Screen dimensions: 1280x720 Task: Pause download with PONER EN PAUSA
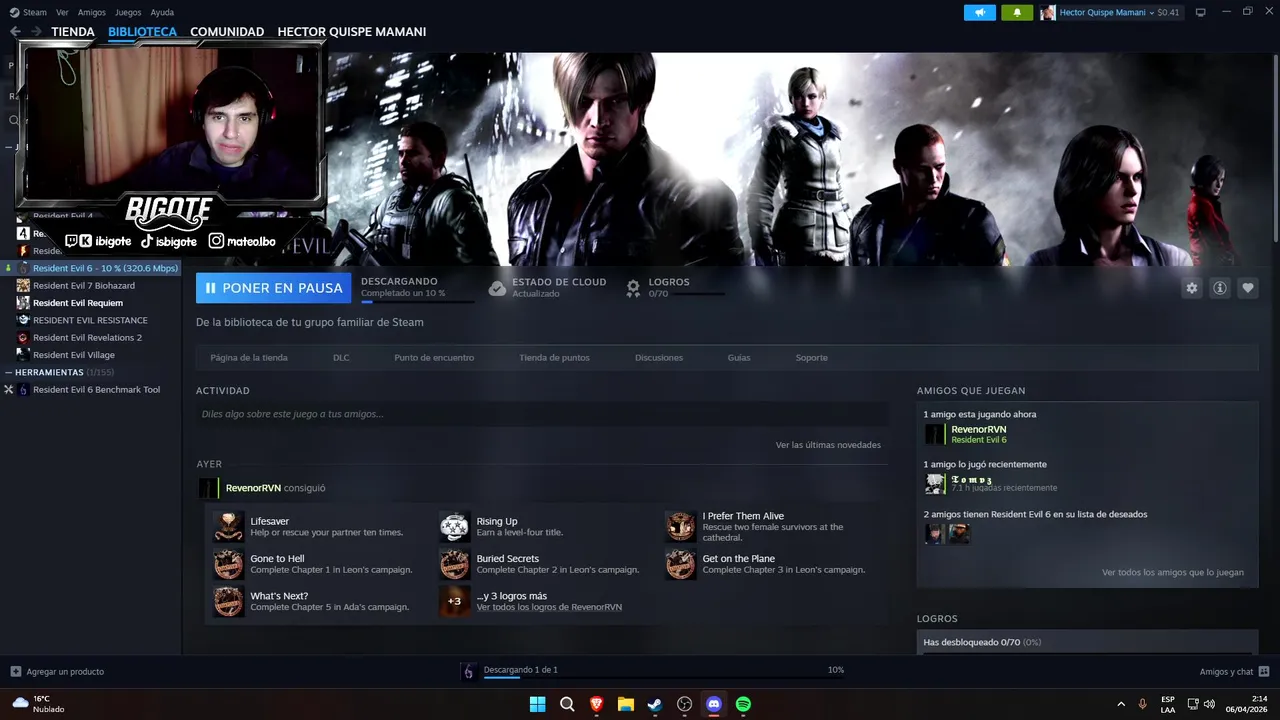point(273,288)
